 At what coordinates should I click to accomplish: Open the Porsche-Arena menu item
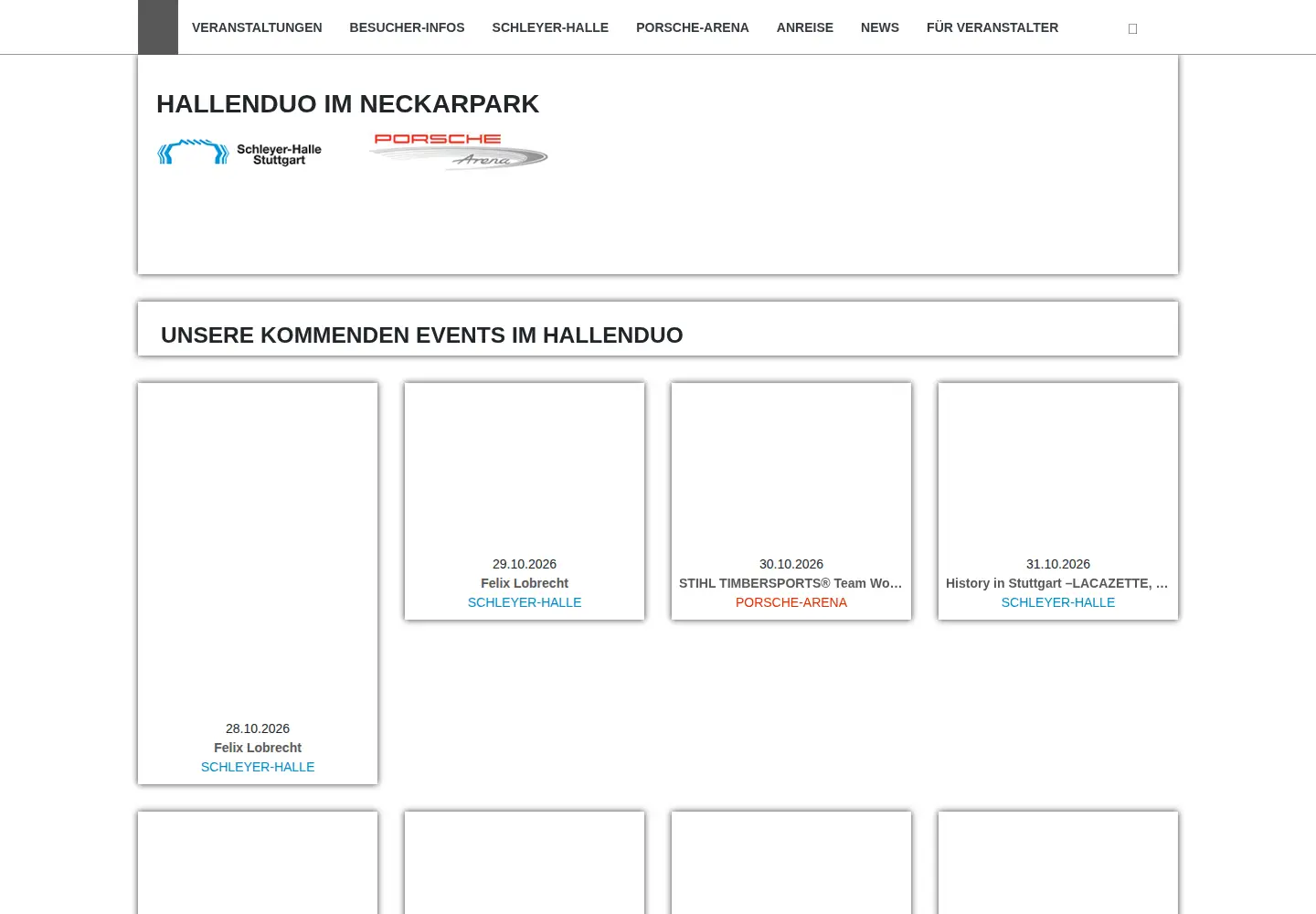pos(693,27)
